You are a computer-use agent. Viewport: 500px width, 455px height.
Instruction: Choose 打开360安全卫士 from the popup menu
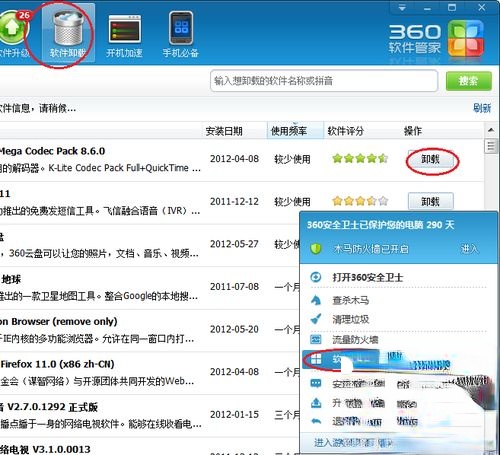[x=368, y=277]
